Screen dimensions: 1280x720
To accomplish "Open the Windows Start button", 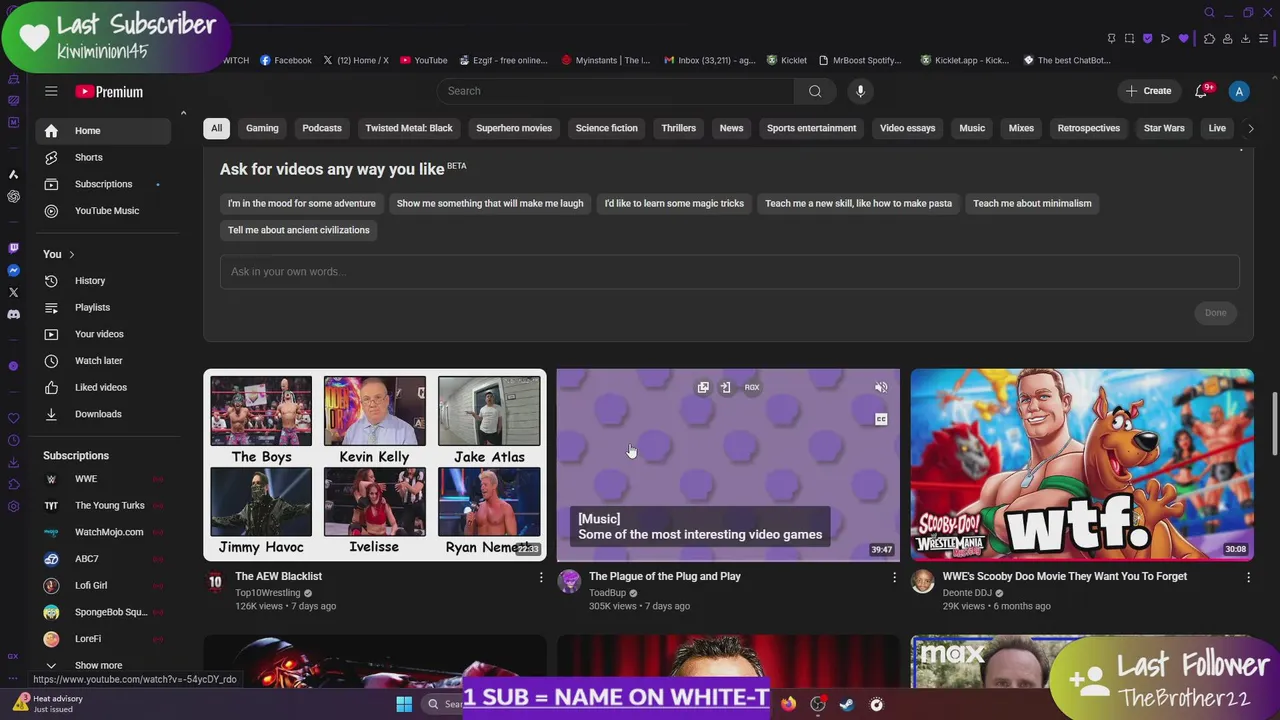I will coord(404,704).
